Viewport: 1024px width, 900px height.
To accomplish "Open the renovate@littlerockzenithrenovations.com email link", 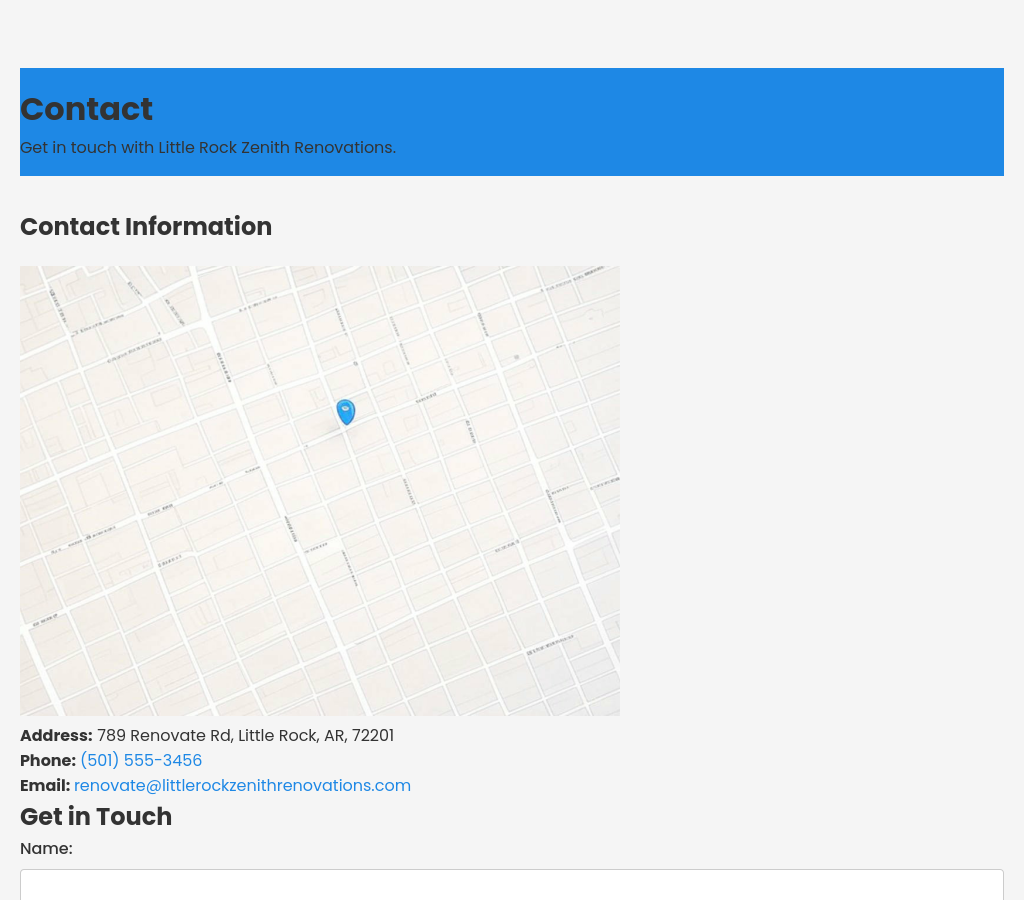I will coord(242,785).
